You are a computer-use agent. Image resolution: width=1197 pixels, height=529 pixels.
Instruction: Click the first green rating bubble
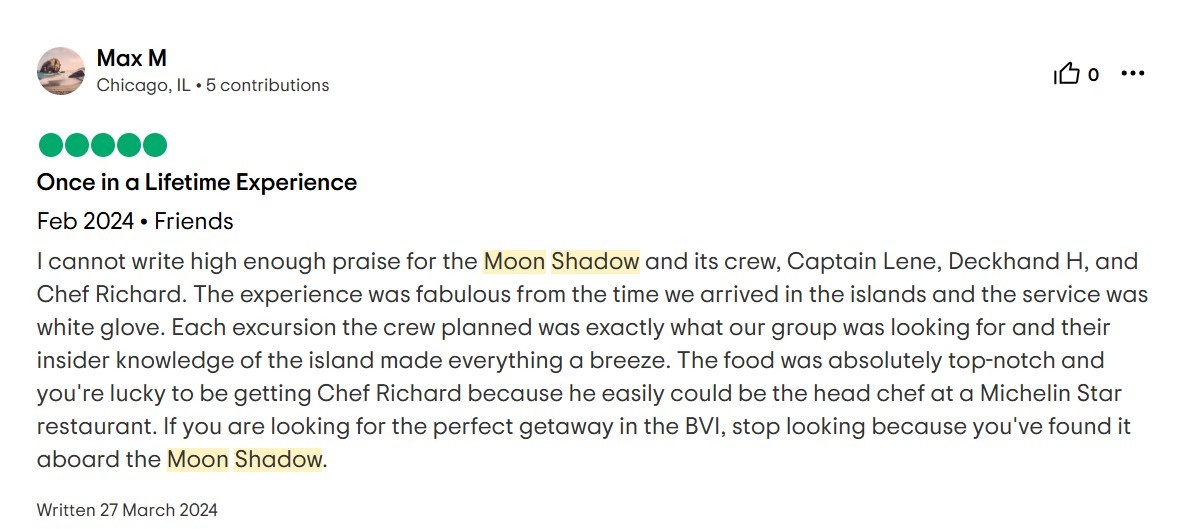pos(50,146)
